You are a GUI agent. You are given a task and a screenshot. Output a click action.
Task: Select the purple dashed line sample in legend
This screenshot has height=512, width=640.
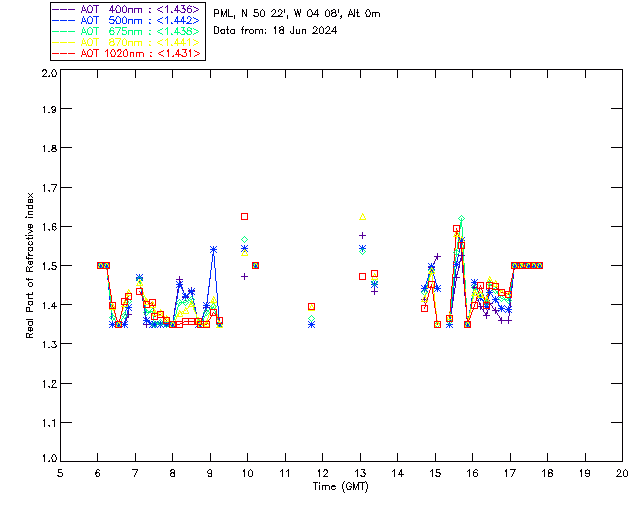[x=64, y=9]
